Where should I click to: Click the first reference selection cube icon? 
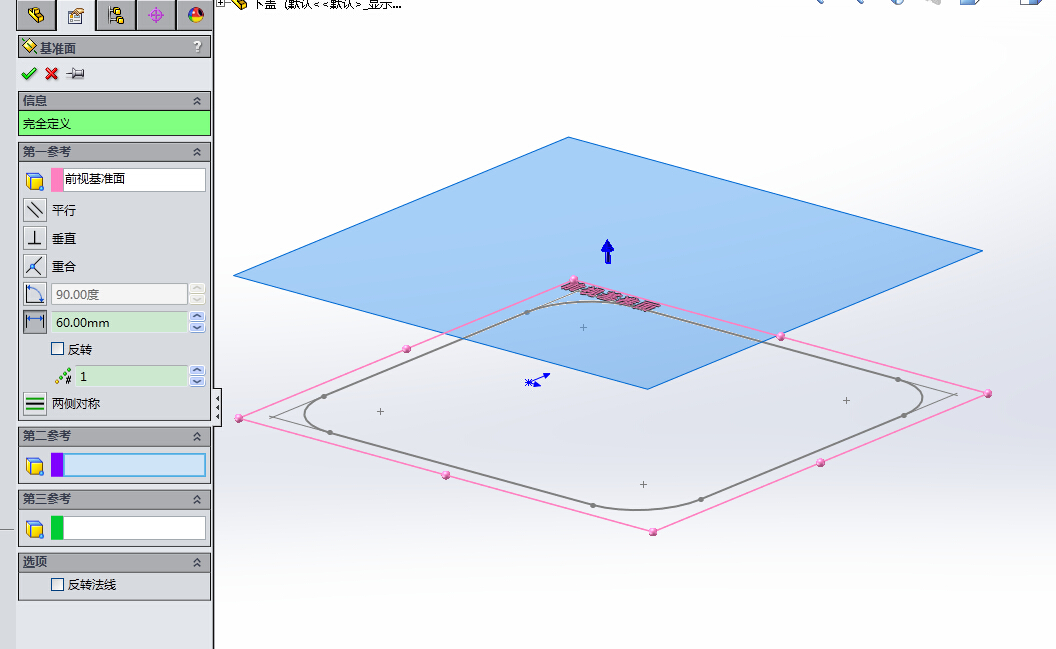[x=34, y=180]
